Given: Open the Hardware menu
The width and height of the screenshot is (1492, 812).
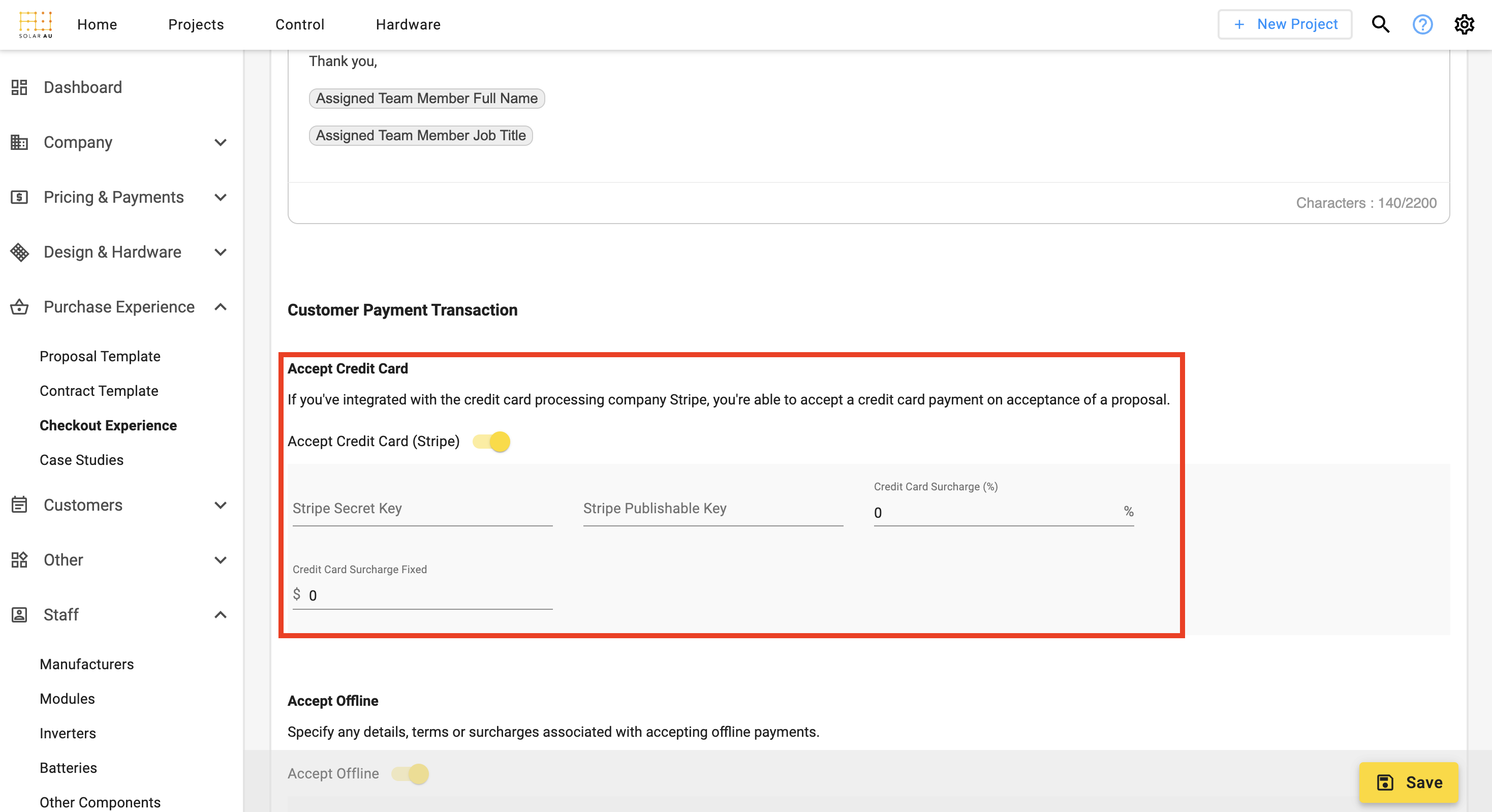Looking at the screenshot, I should click(409, 24).
